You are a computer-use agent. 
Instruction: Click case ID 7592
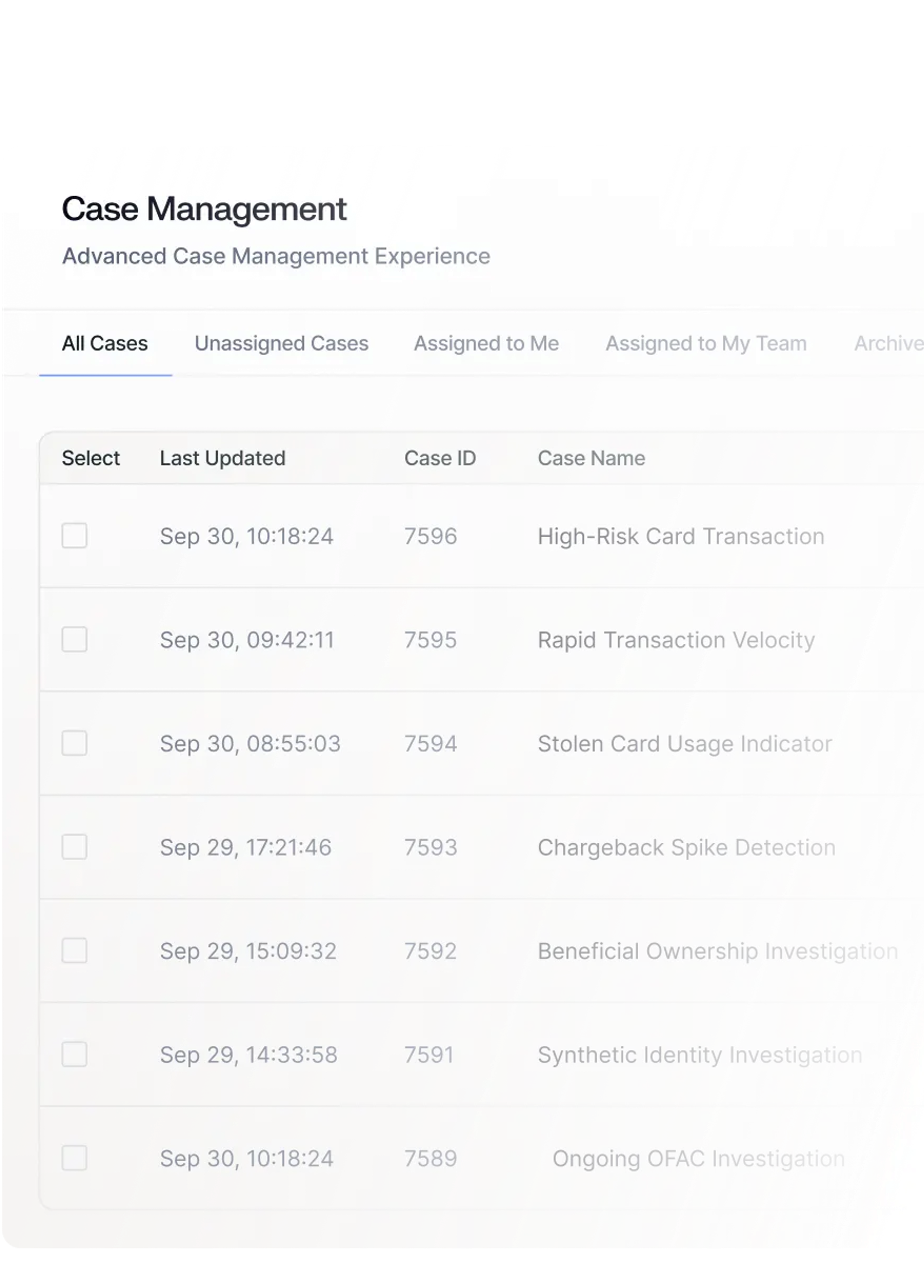[x=430, y=951]
